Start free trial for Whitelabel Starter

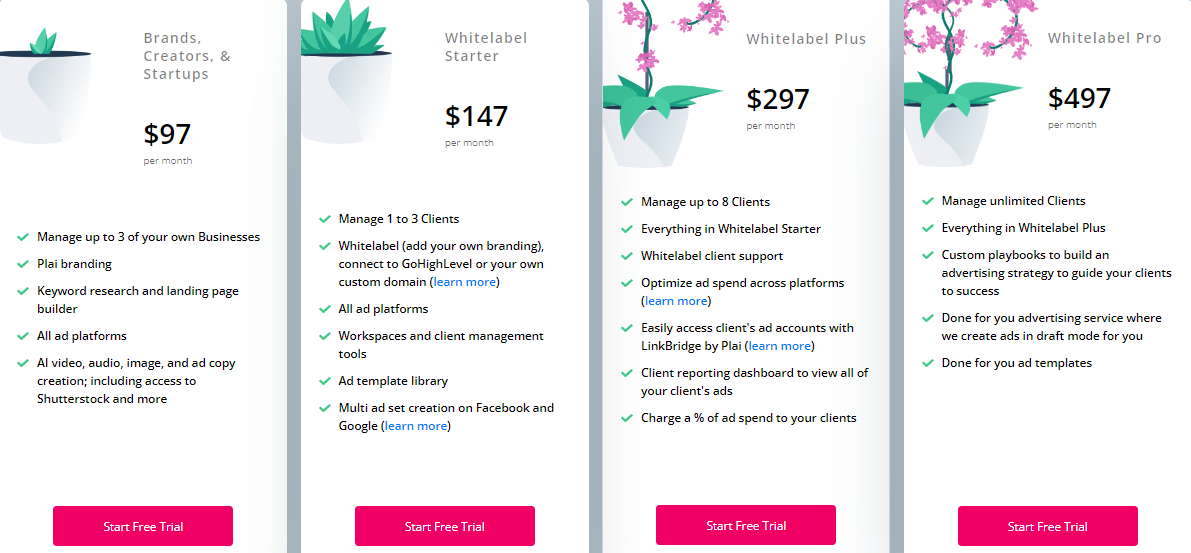click(445, 526)
